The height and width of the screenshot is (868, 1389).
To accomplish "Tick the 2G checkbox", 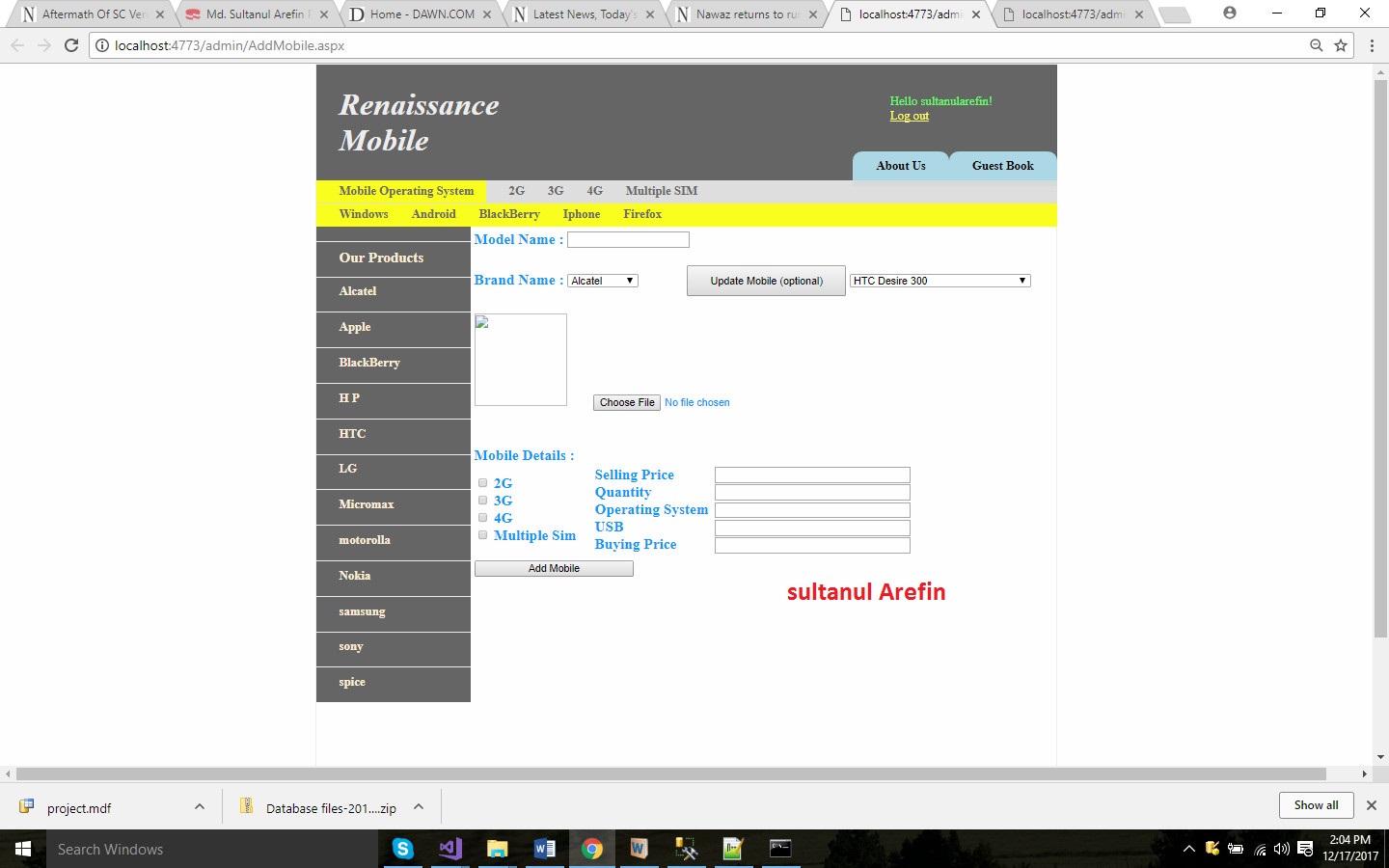I will click(x=483, y=483).
